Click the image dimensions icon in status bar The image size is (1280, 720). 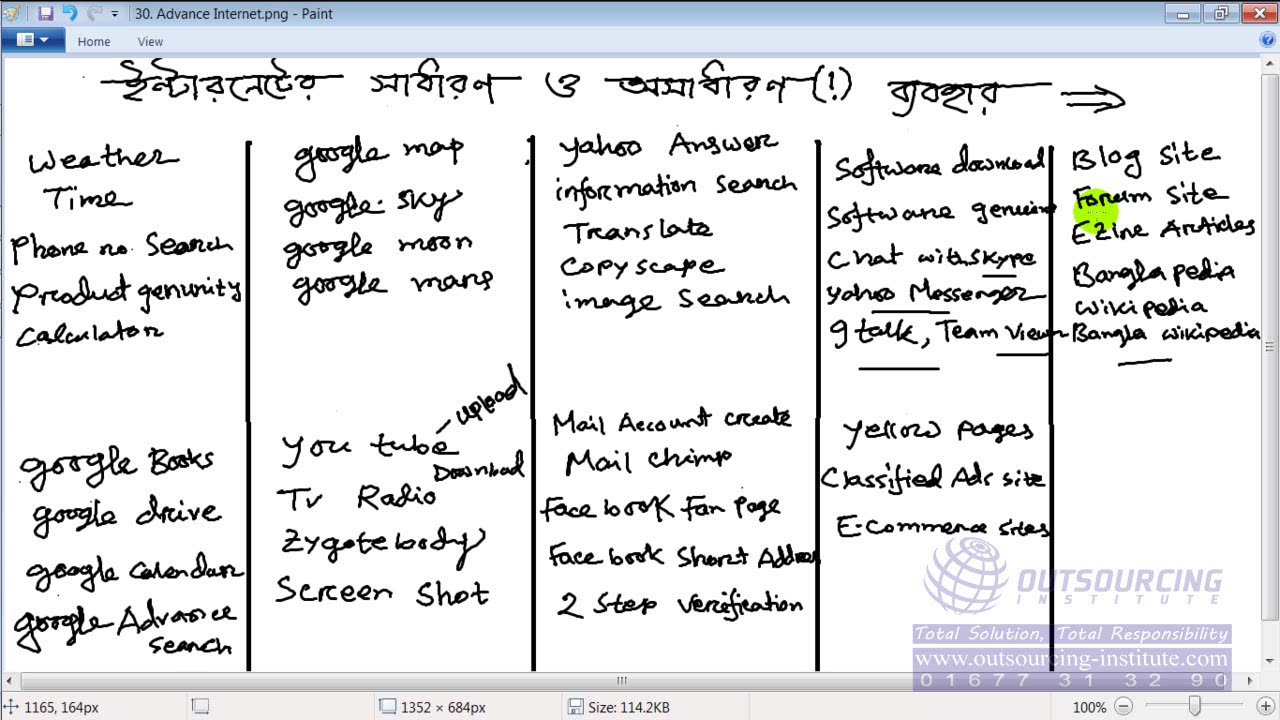(388, 707)
